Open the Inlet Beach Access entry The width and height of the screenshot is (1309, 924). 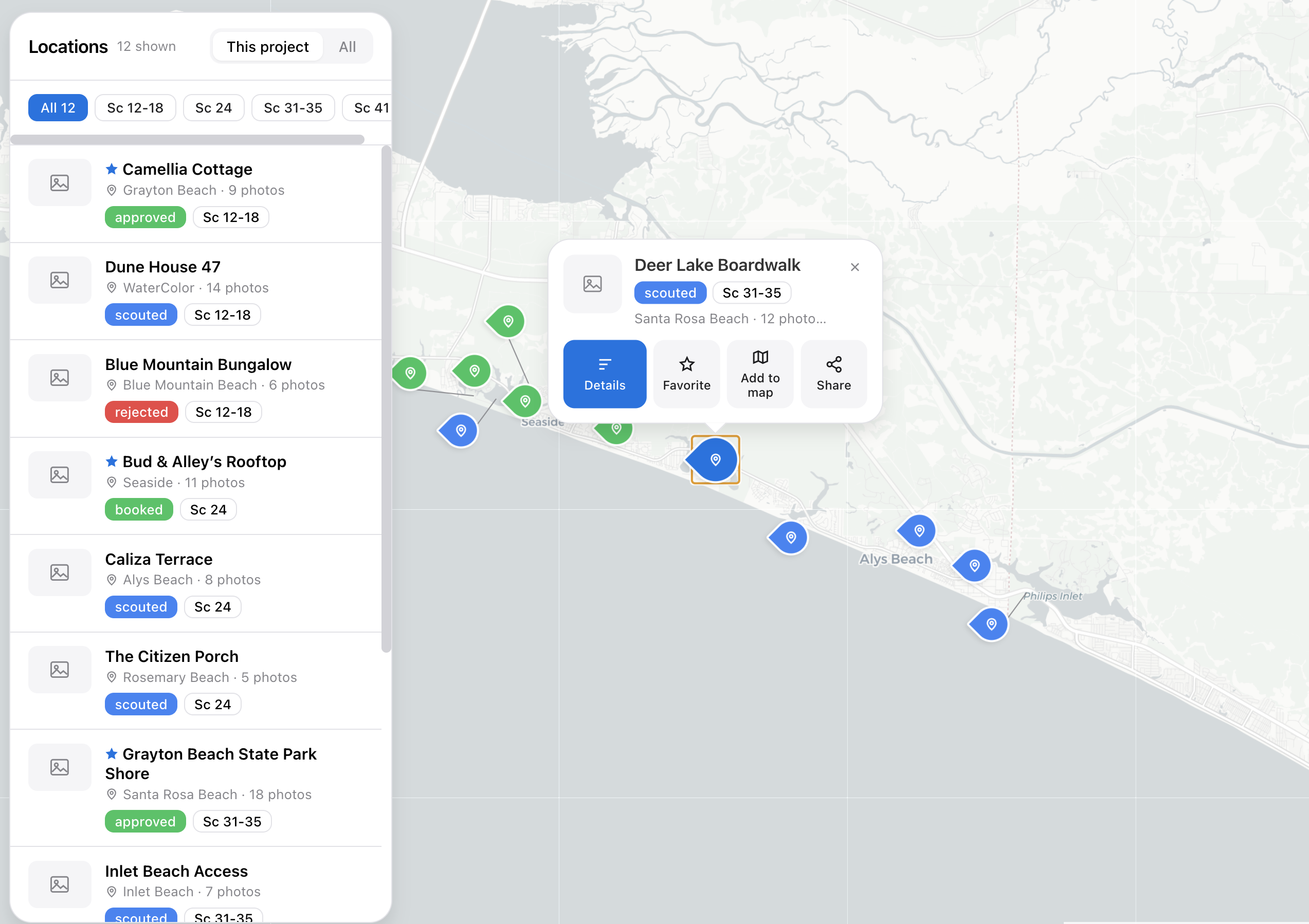coord(195,884)
